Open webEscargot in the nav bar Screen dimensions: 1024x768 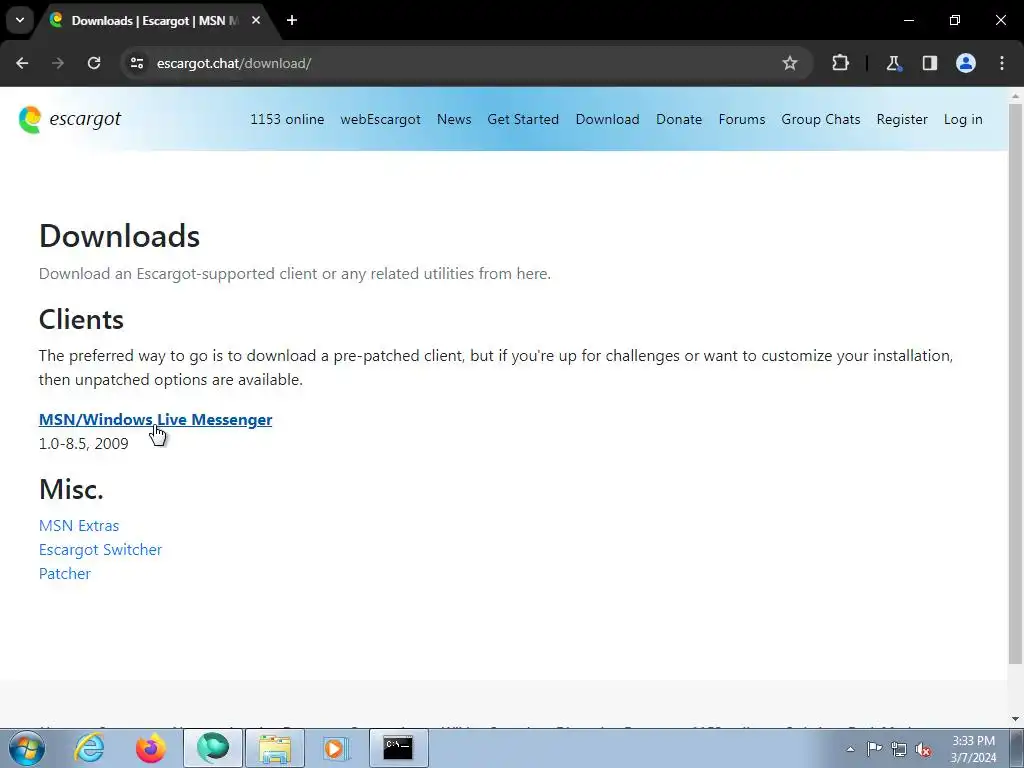pos(381,120)
